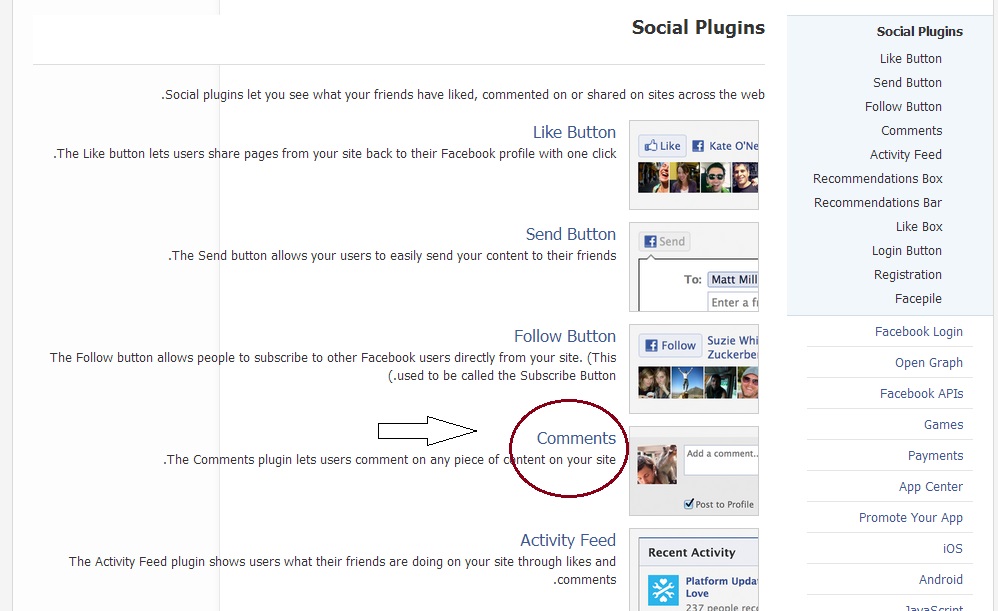
Task: Open Send Button heading link
Action: tap(571, 234)
